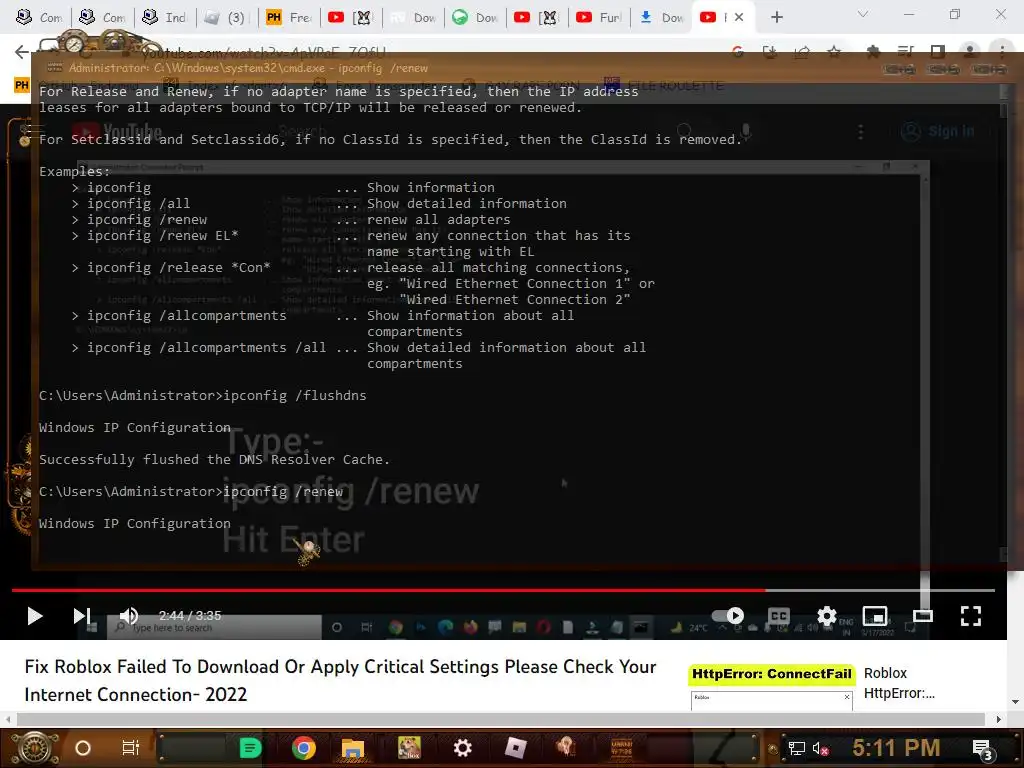Enable theater mode view
The width and height of the screenshot is (1024, 768).
click(x=923, y=616)
